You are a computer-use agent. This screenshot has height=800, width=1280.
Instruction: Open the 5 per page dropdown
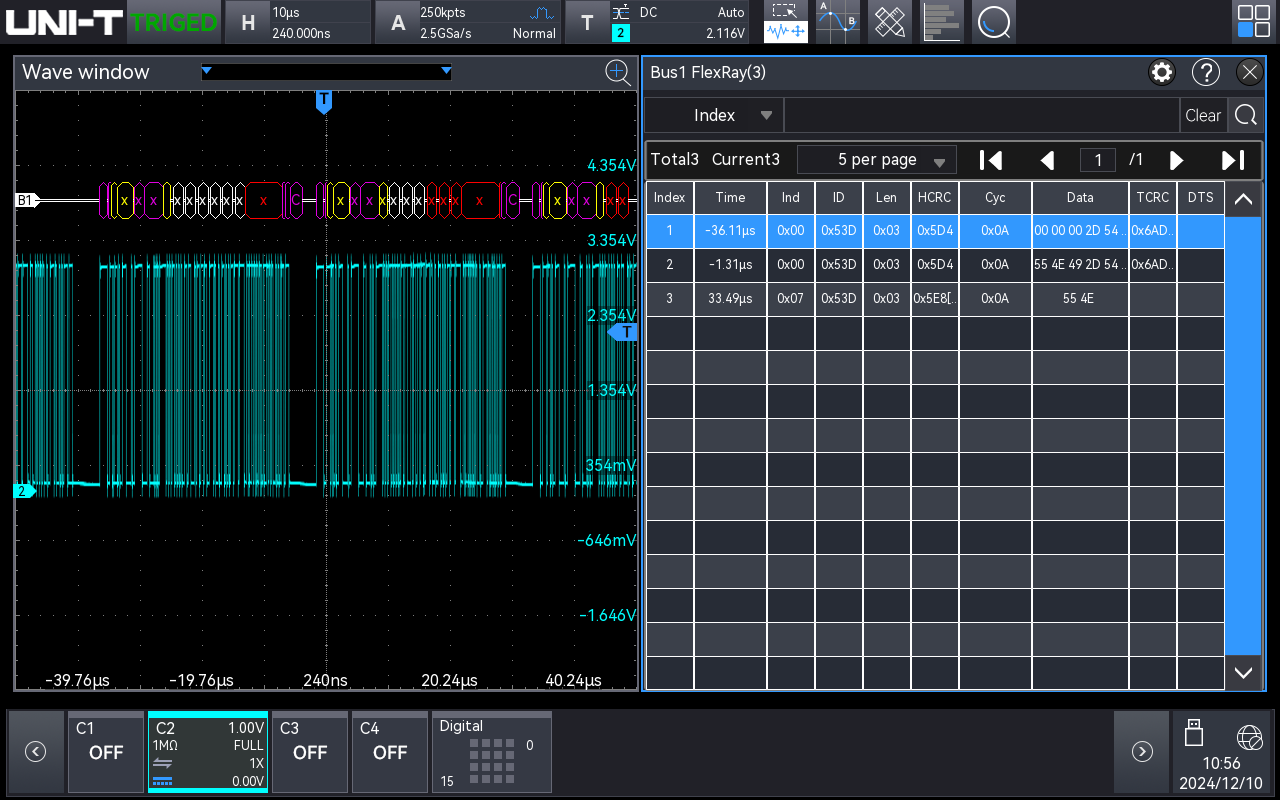(877, 160)
